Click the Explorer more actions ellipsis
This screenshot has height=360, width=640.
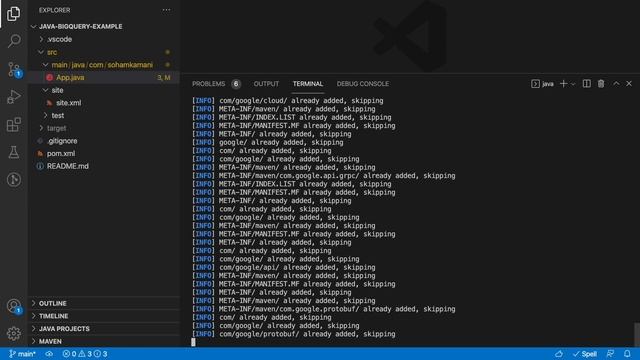click(x=167, y=10)
